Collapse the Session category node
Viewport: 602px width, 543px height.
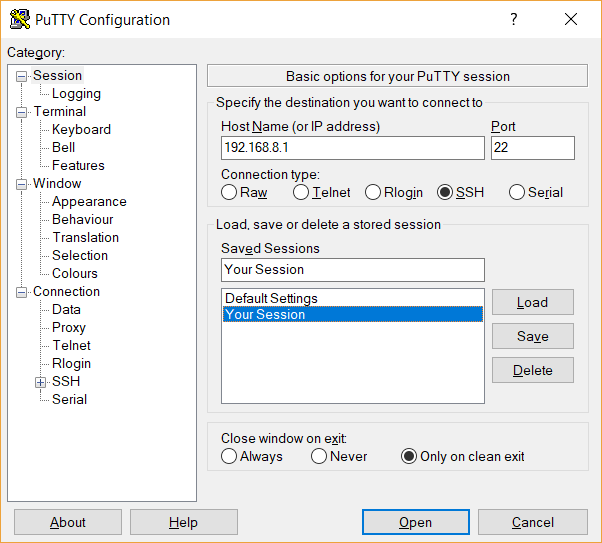[x=21, y=76]
